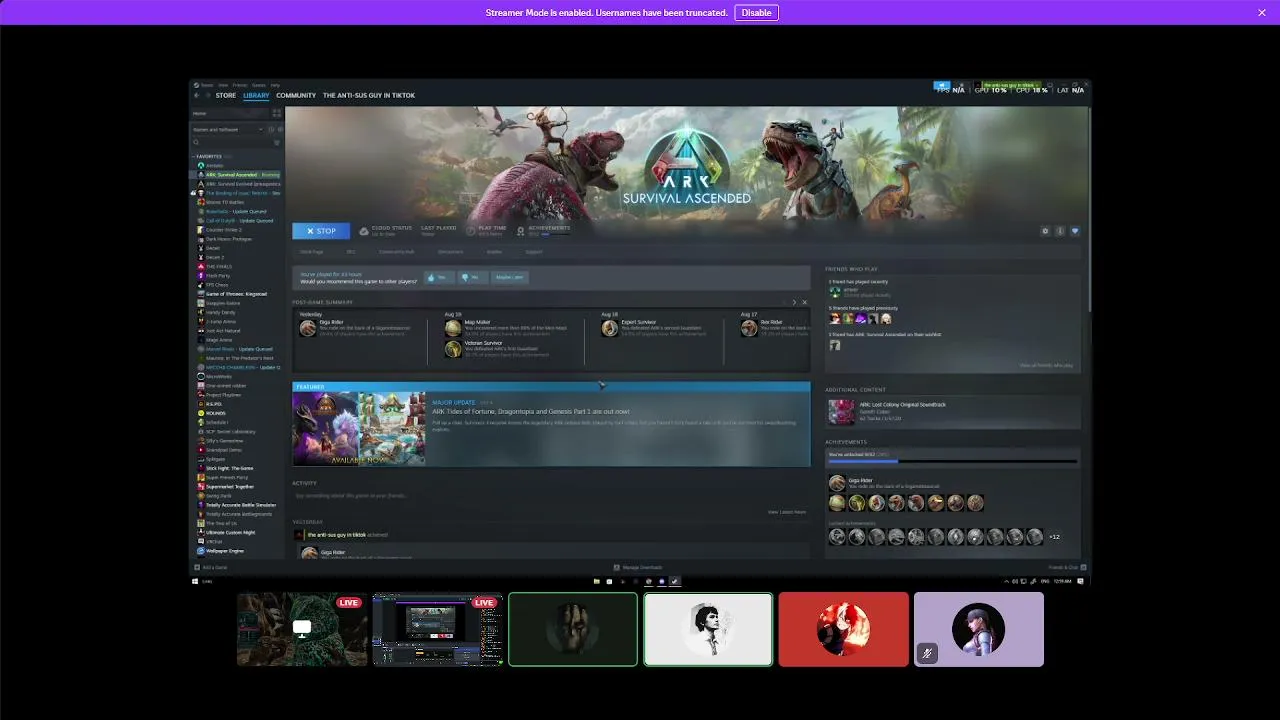
Task: Open the Games and Software filter dropdown
Action: pos(230,129)
